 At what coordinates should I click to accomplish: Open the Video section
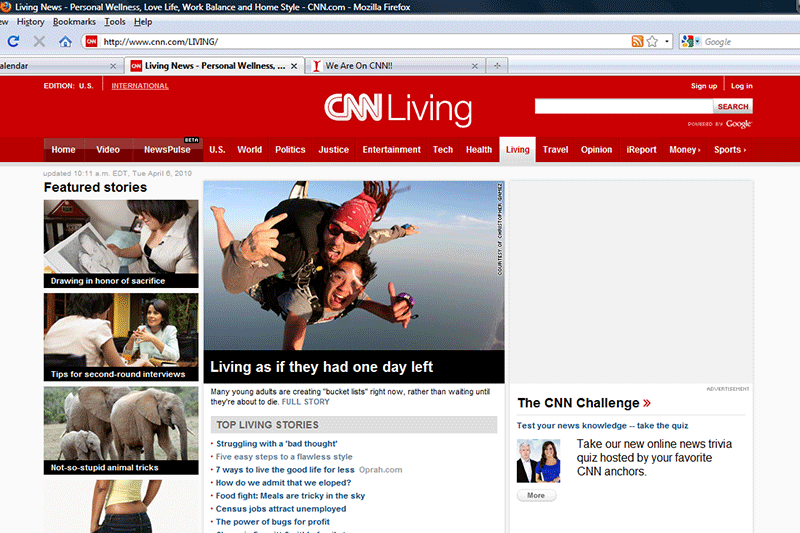[108, 149]
